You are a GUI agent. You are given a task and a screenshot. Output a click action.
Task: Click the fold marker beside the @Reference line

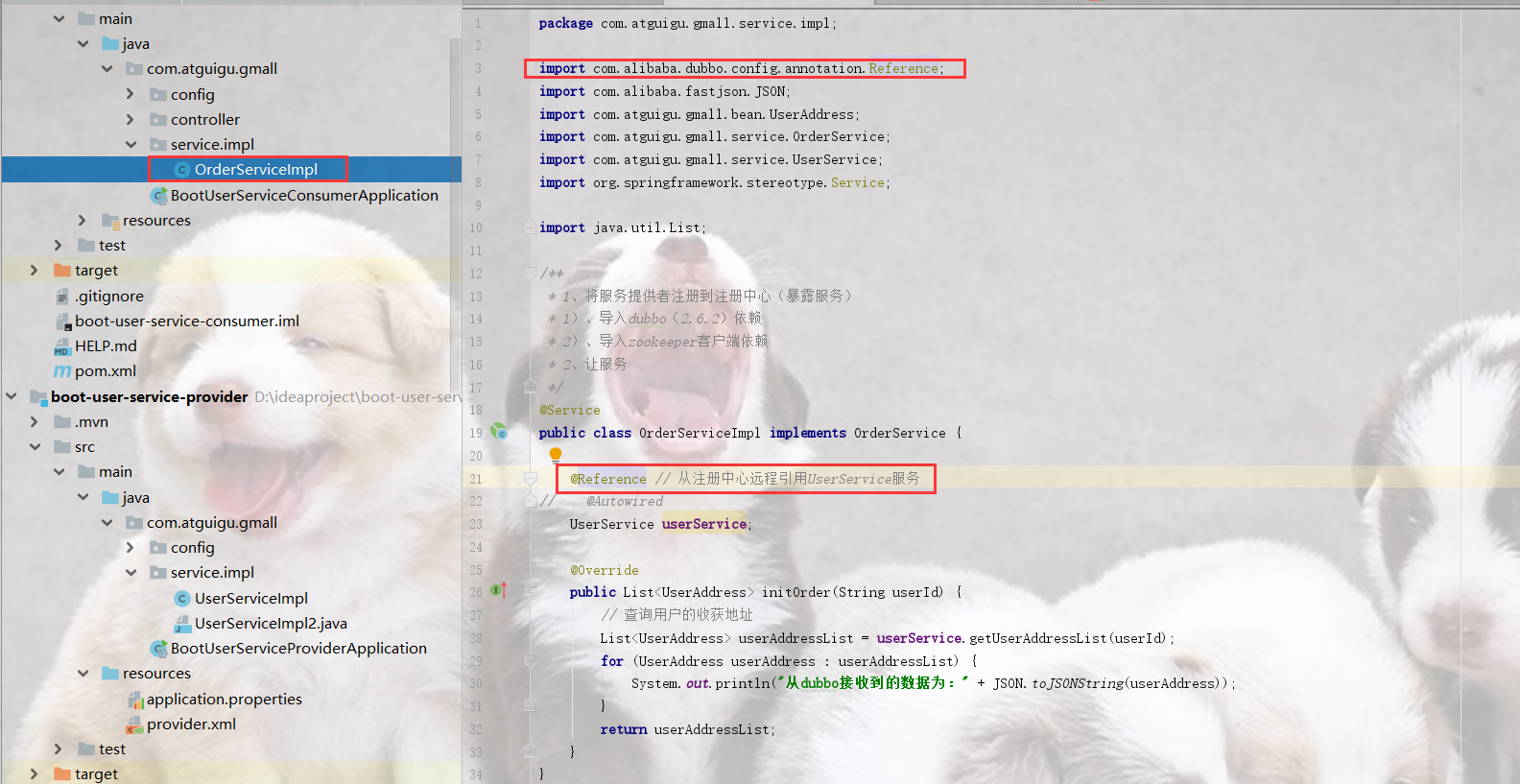click(530, 478)
